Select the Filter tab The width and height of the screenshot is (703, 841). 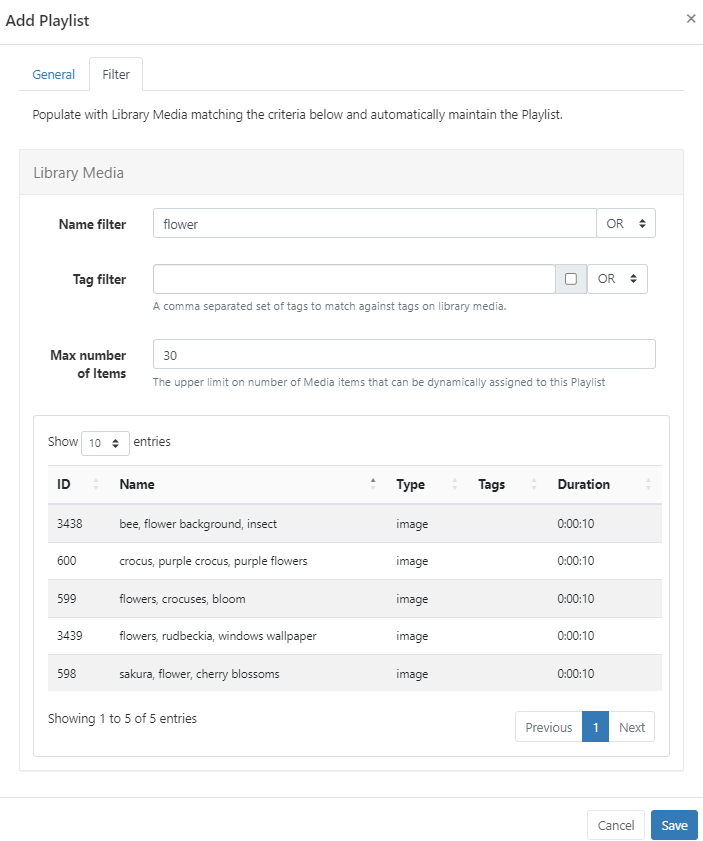[x=116, y=73]
